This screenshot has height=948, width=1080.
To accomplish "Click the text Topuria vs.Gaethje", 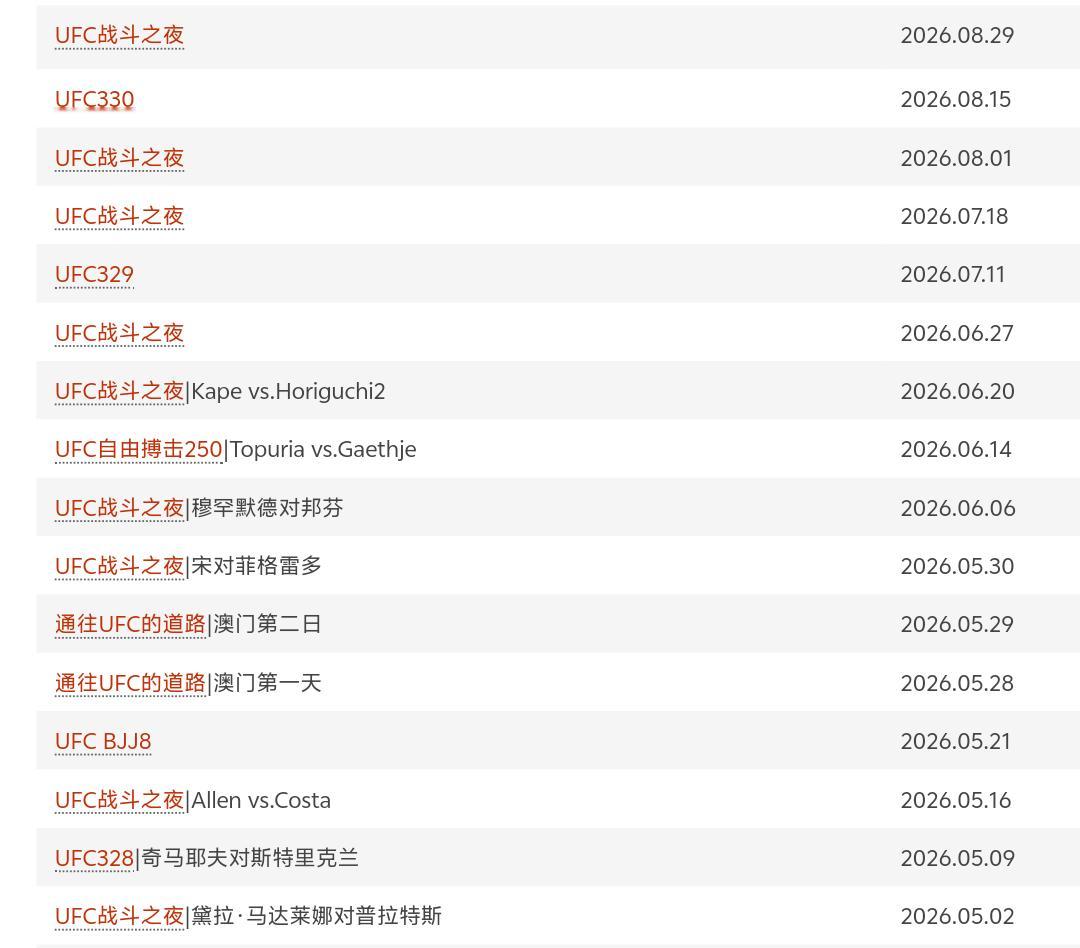I will (323, 450).
